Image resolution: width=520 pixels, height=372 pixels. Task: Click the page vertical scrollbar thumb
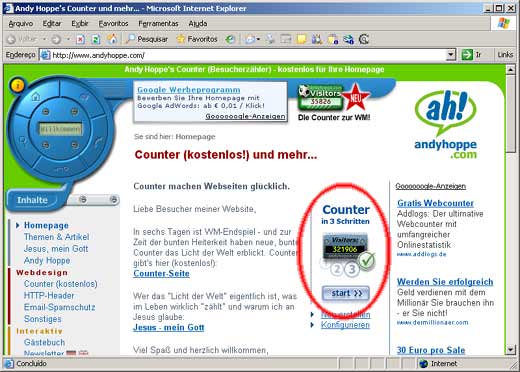[511, 114]
